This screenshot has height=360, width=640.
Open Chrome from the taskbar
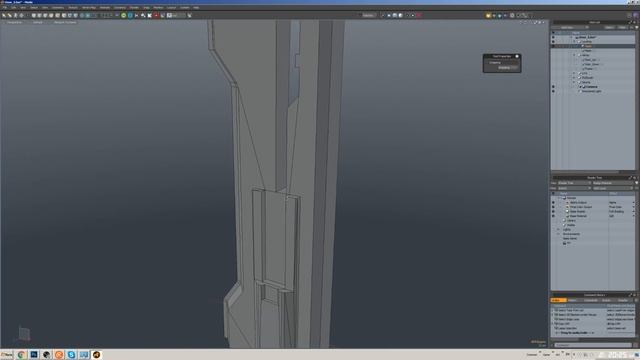pyautogui.click(x=21, y=355)
